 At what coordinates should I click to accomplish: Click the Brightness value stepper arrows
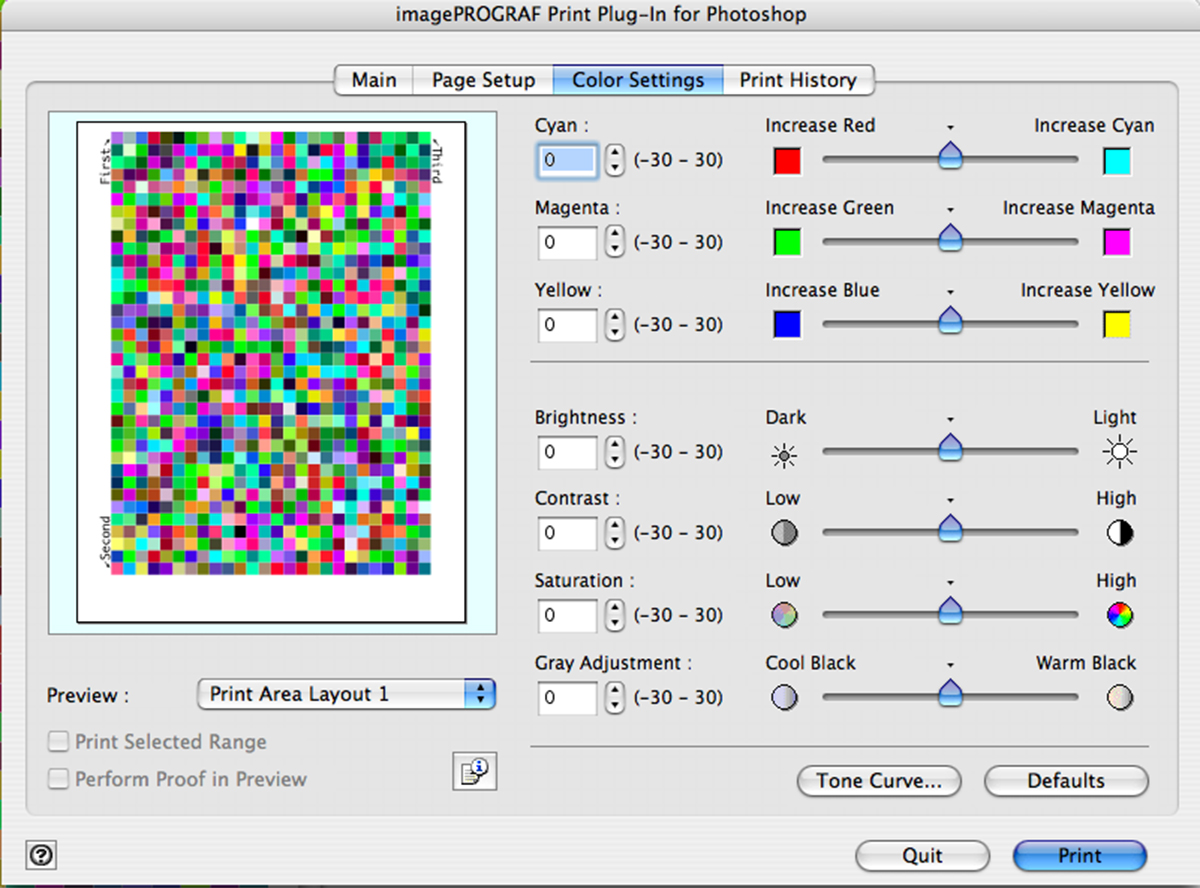coord(615,452)
